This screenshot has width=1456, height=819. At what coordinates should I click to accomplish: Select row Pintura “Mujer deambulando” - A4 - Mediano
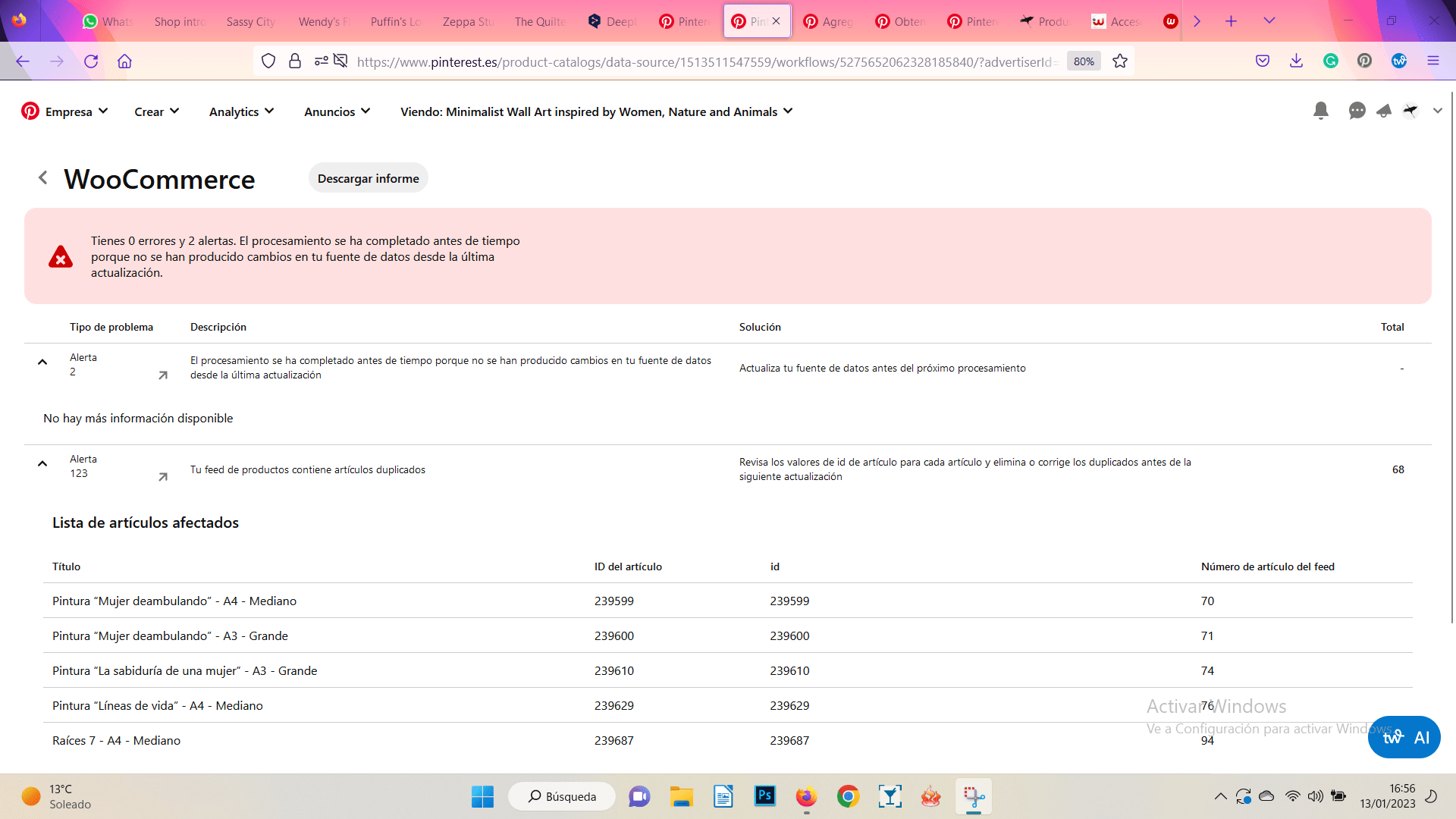tap(728, 601)
